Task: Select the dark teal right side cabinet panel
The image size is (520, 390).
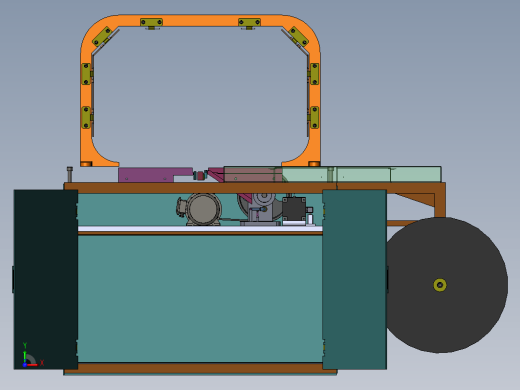Action: tap(355, 279)
